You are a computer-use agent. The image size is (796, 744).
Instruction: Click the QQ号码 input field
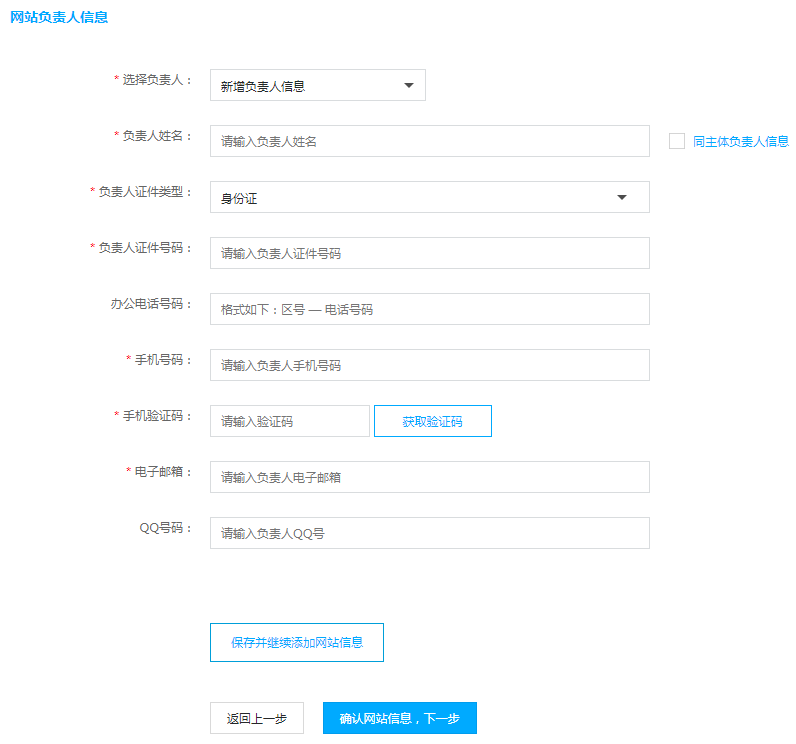(429, 533)
